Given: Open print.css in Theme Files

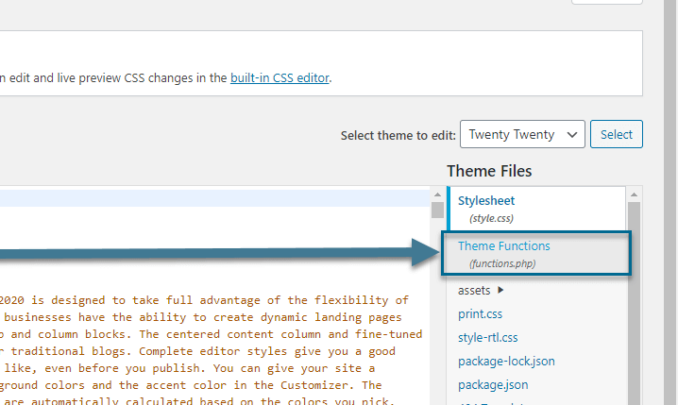Looking at the screenshot, I should coord(479,314).
